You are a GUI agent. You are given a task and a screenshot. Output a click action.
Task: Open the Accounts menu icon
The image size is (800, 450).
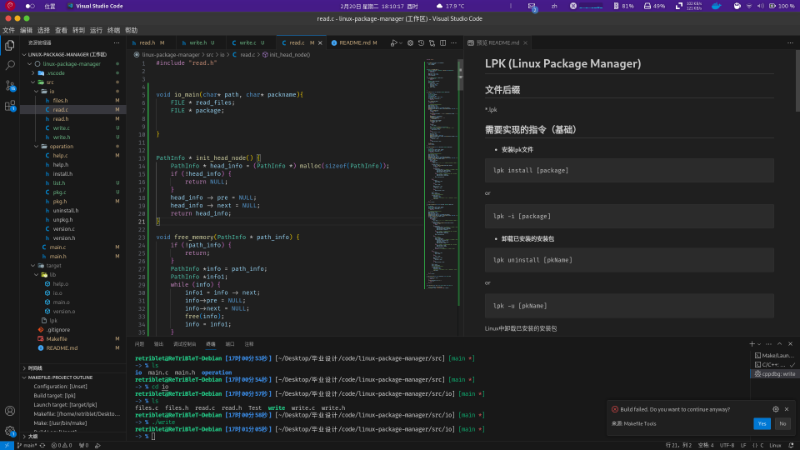click(x=10, y=411)
